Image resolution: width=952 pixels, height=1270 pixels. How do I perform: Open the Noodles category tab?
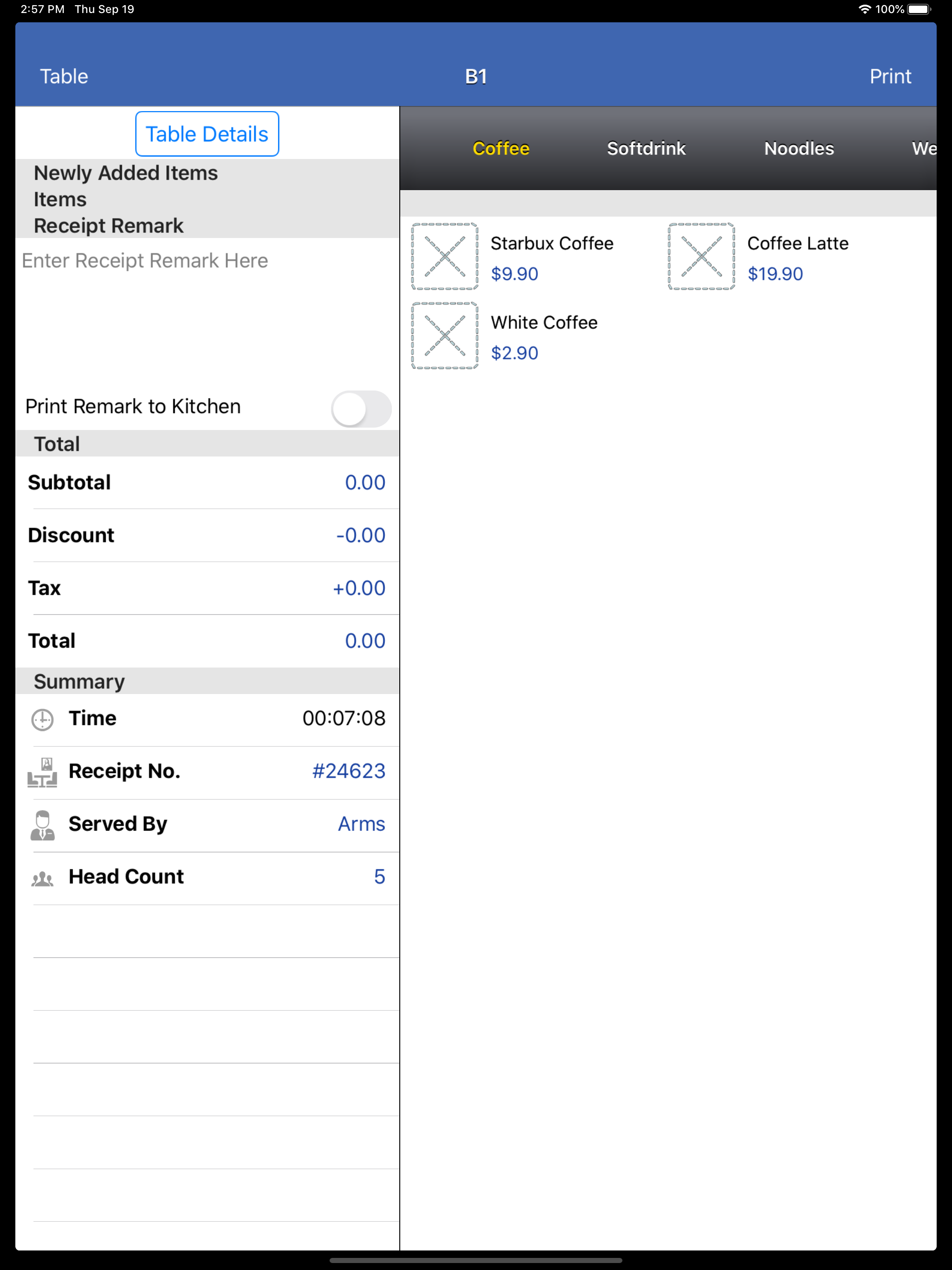point(799,148)
